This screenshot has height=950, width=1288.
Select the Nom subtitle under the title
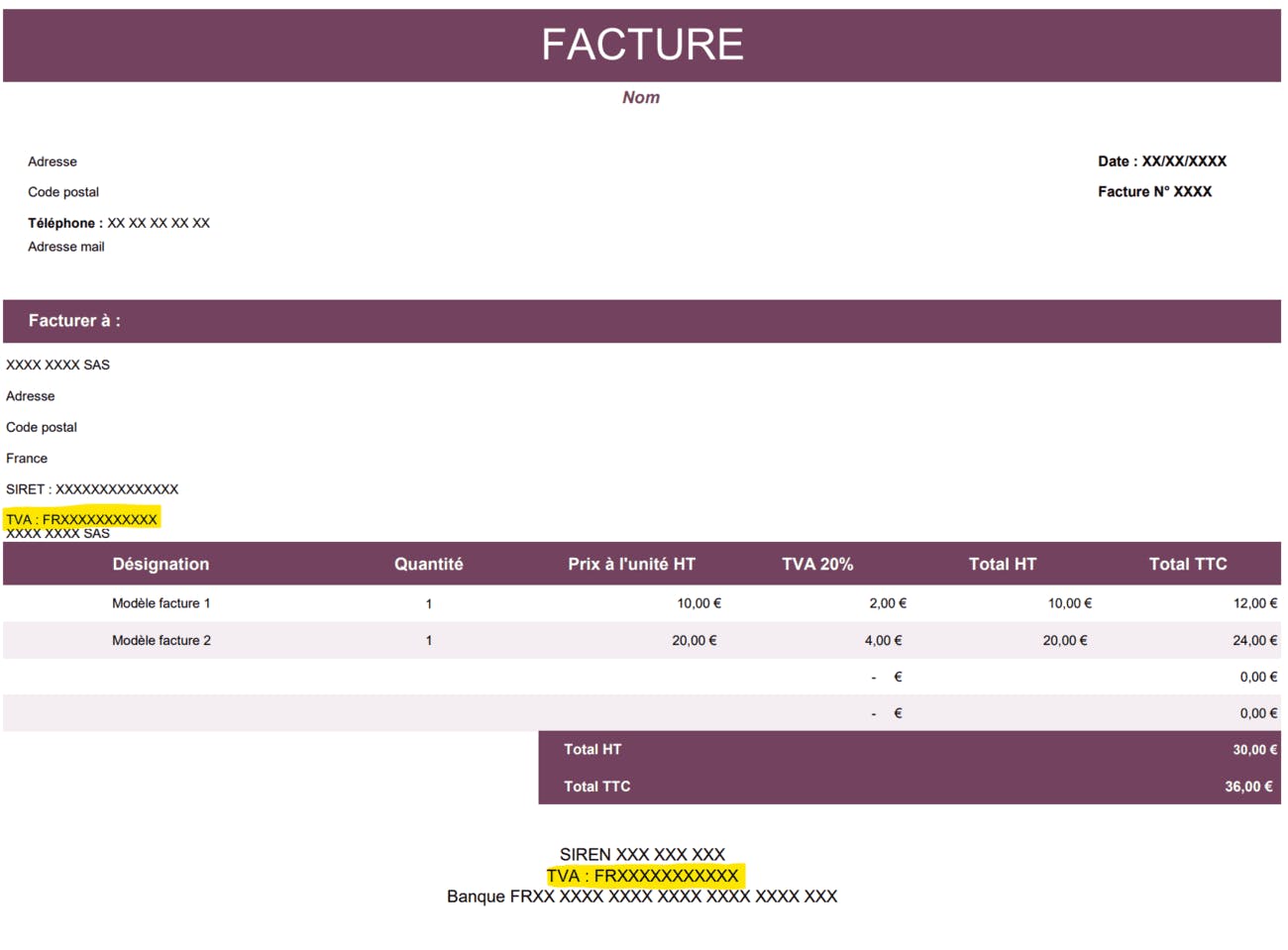641,97
